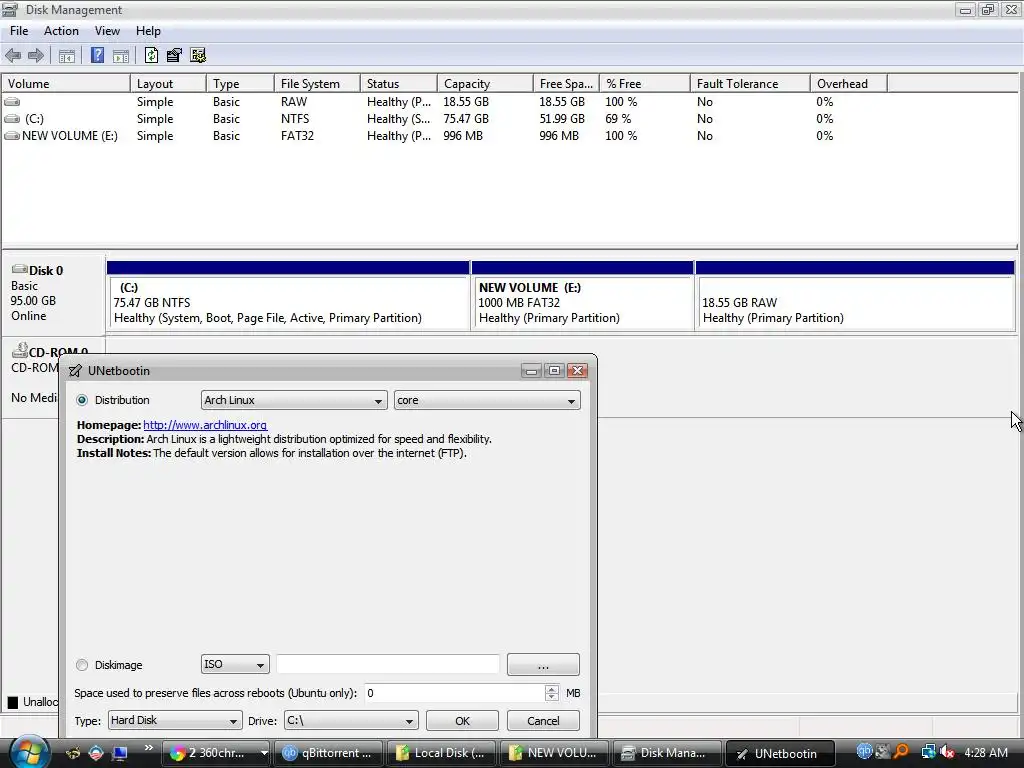
Task: Select the NEW VOLUME (E:) FAT32 partition block
Action: pos(583,302)
